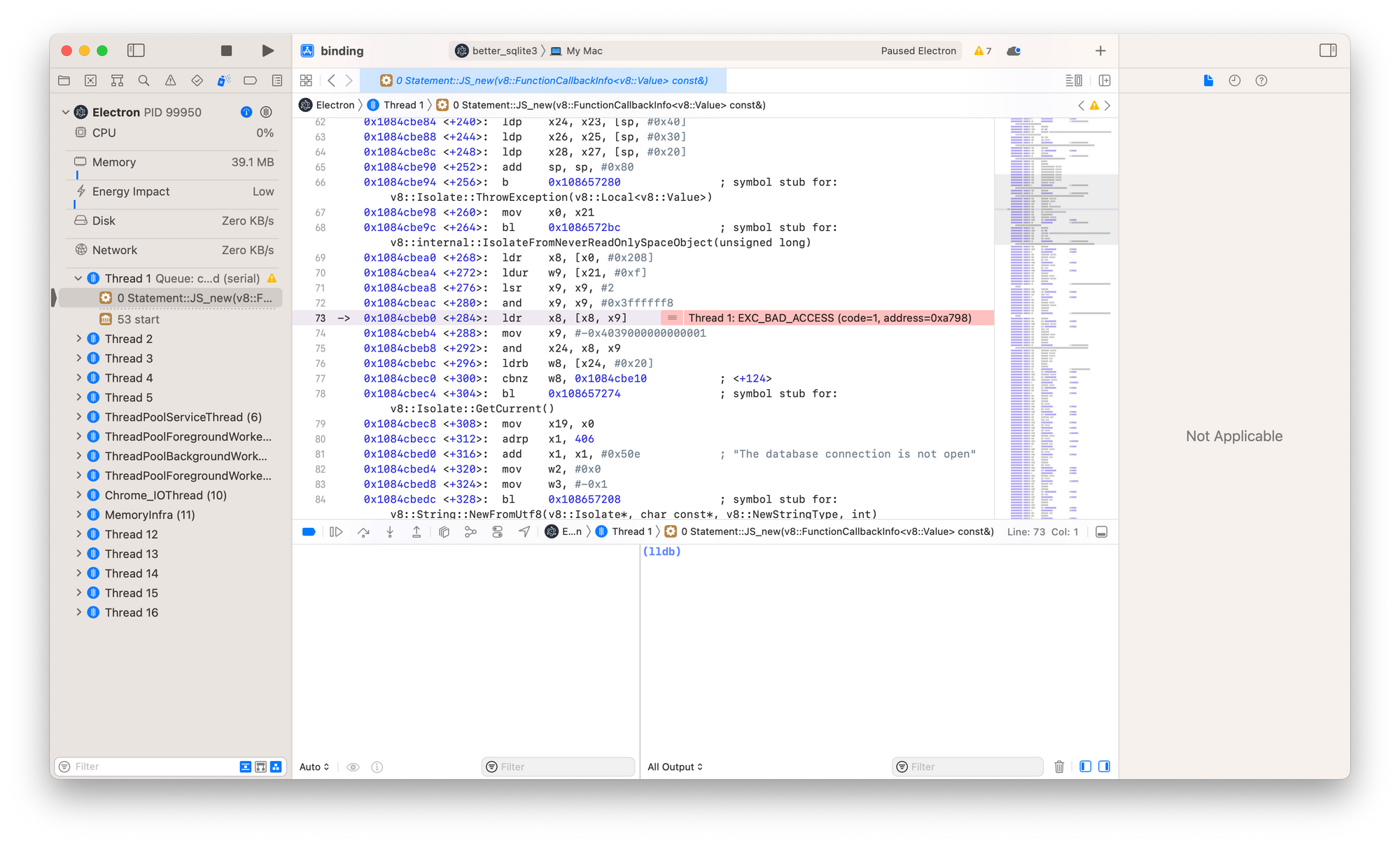Toggle the breakpoints activation button
This screenshot has height=845, width=1400.
pyautogui.click(x=308, y=532)
